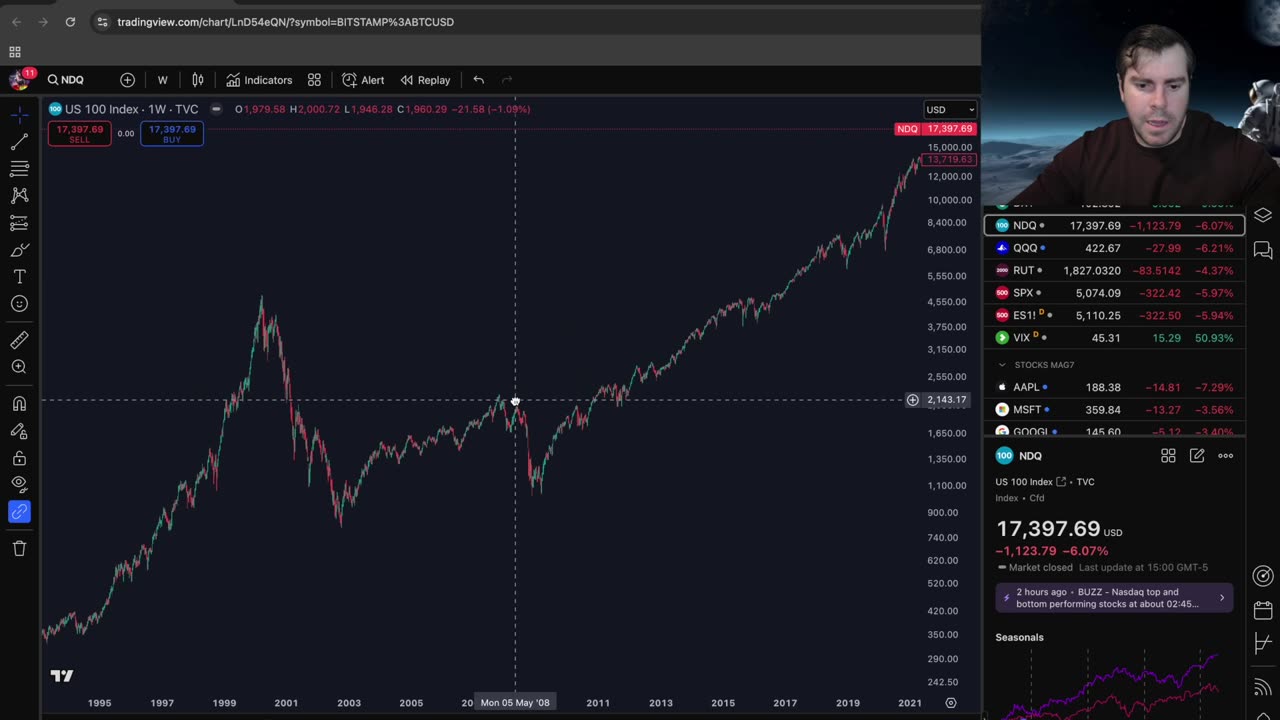Undo the last chart action
The height and width of the screenshot is (720, 1280).
478,80
